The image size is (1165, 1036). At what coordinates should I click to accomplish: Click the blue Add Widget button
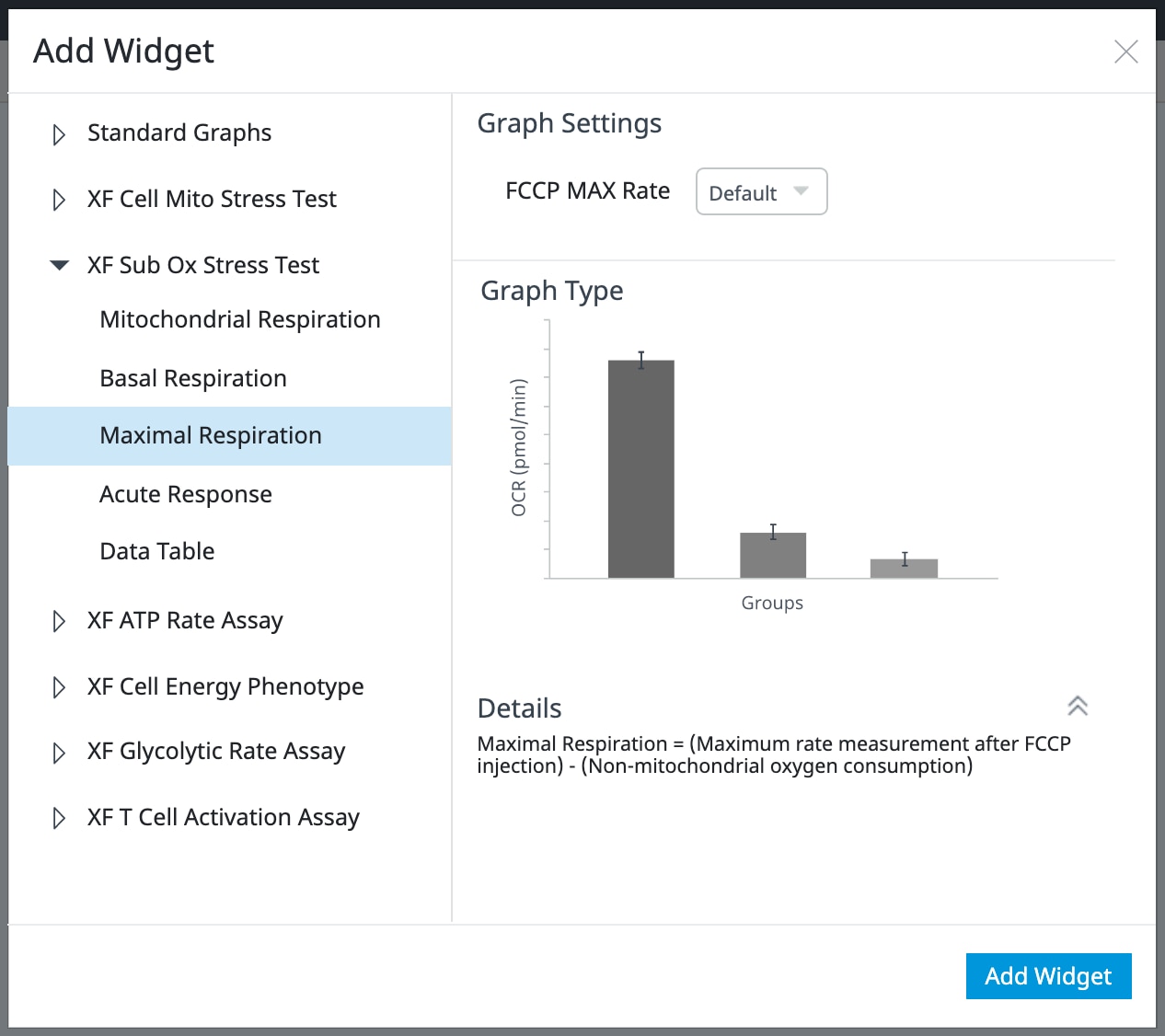1048,975
